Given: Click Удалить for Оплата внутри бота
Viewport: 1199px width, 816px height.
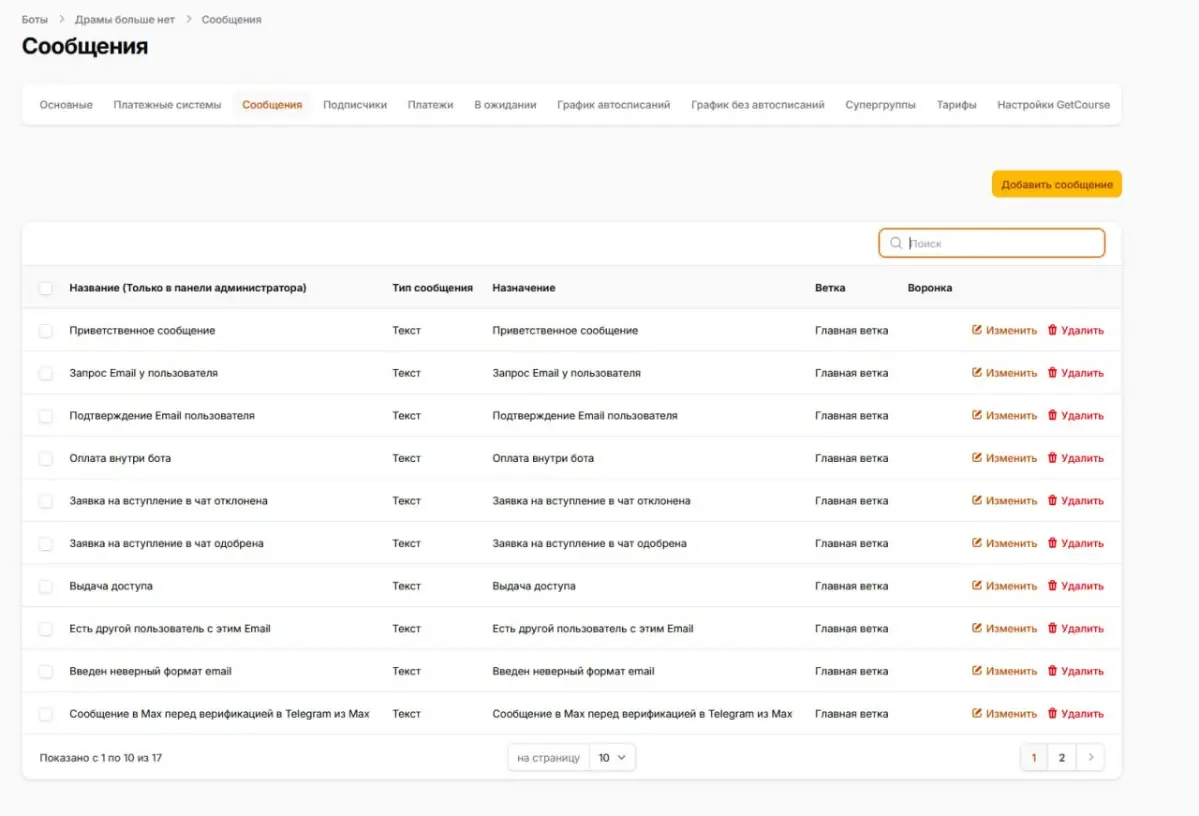Looking at the screenshot, I should click(x=1075, y=458).
